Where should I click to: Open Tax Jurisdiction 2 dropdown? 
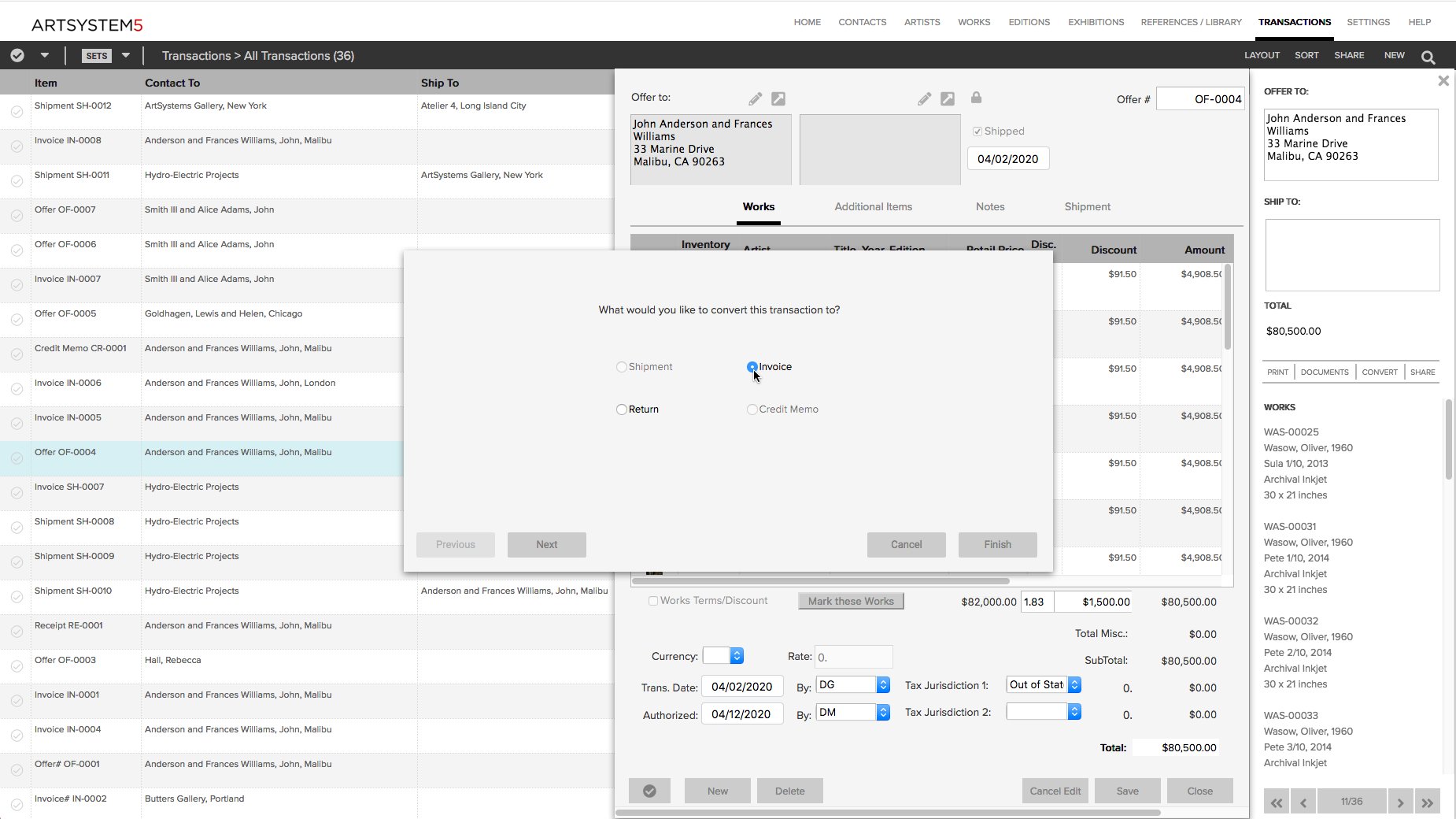click(x=1044, y=711)
